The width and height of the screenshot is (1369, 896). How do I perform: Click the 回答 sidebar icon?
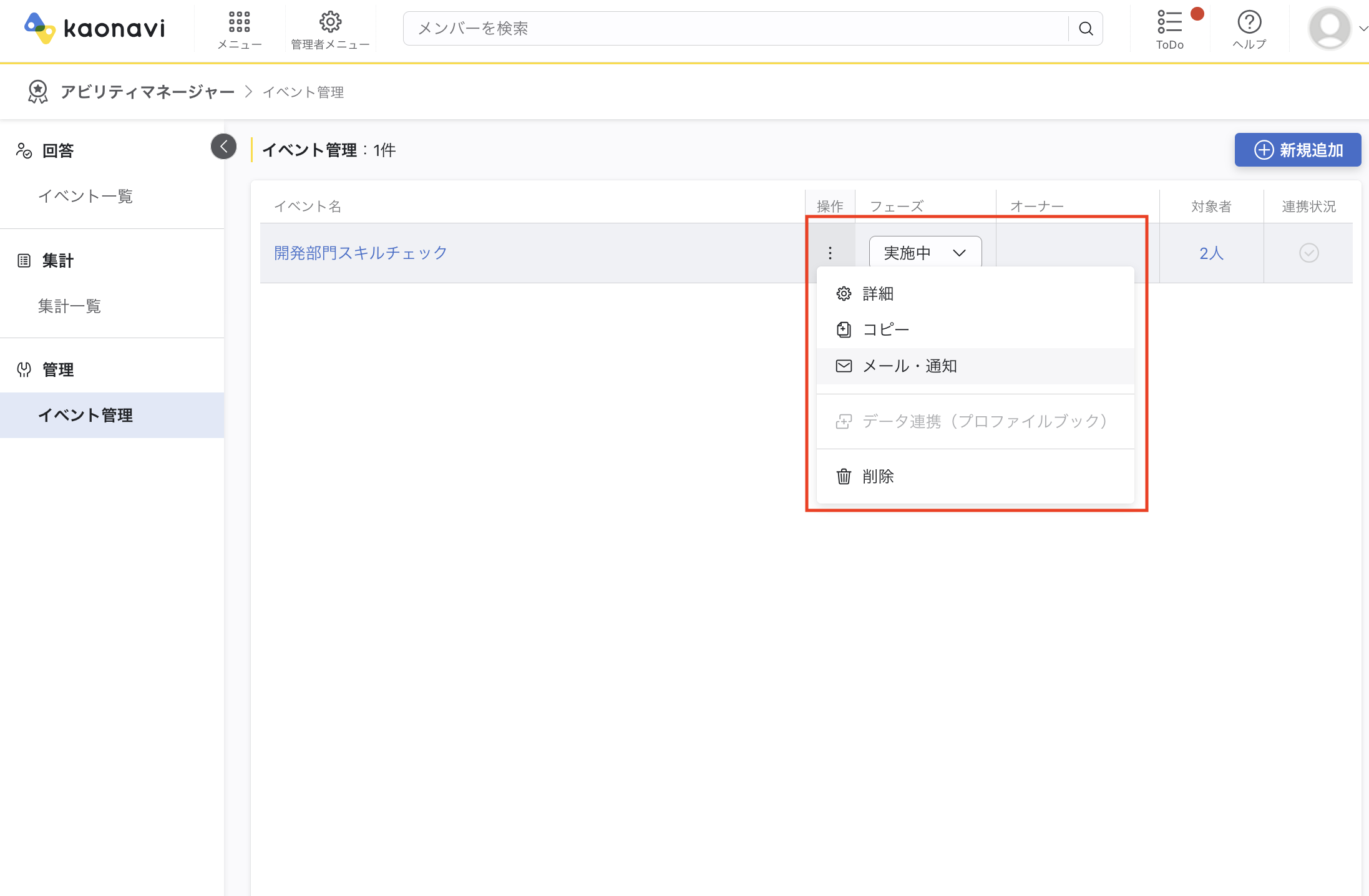click(24, 150)
